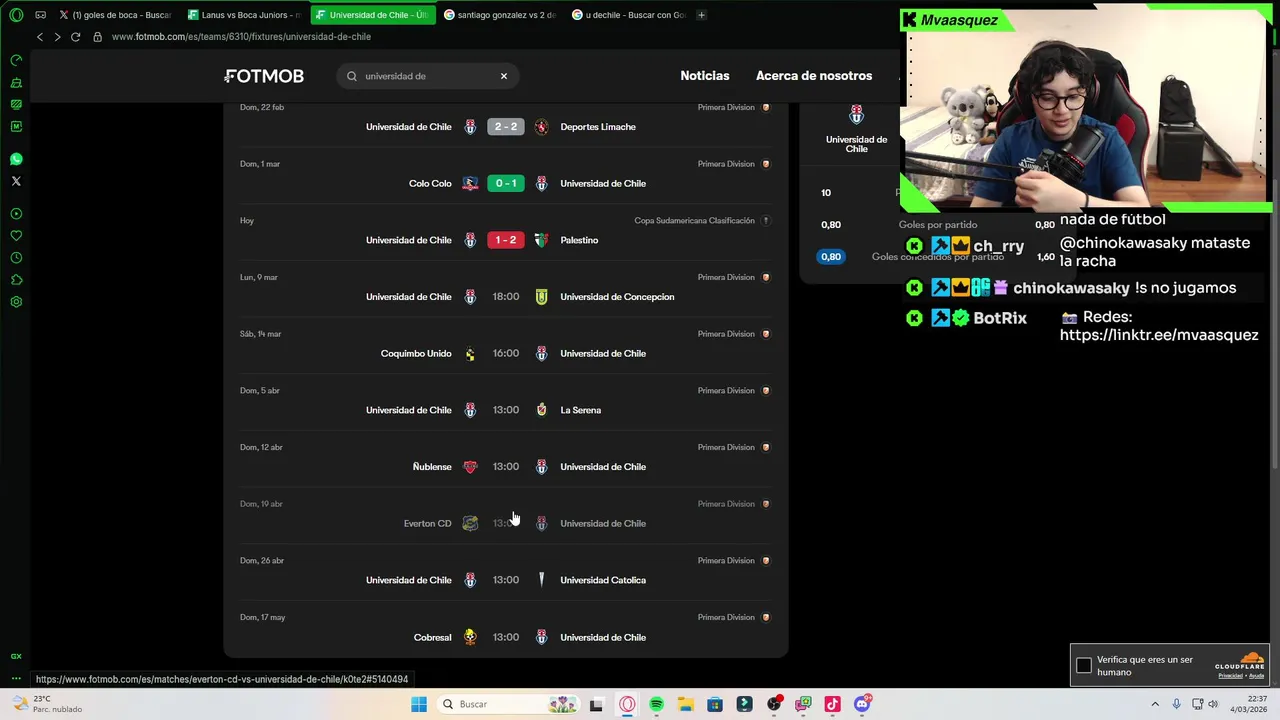1280x720 pixels.
Task: Click Colo Colo team crest
Action: coord(470,184)
